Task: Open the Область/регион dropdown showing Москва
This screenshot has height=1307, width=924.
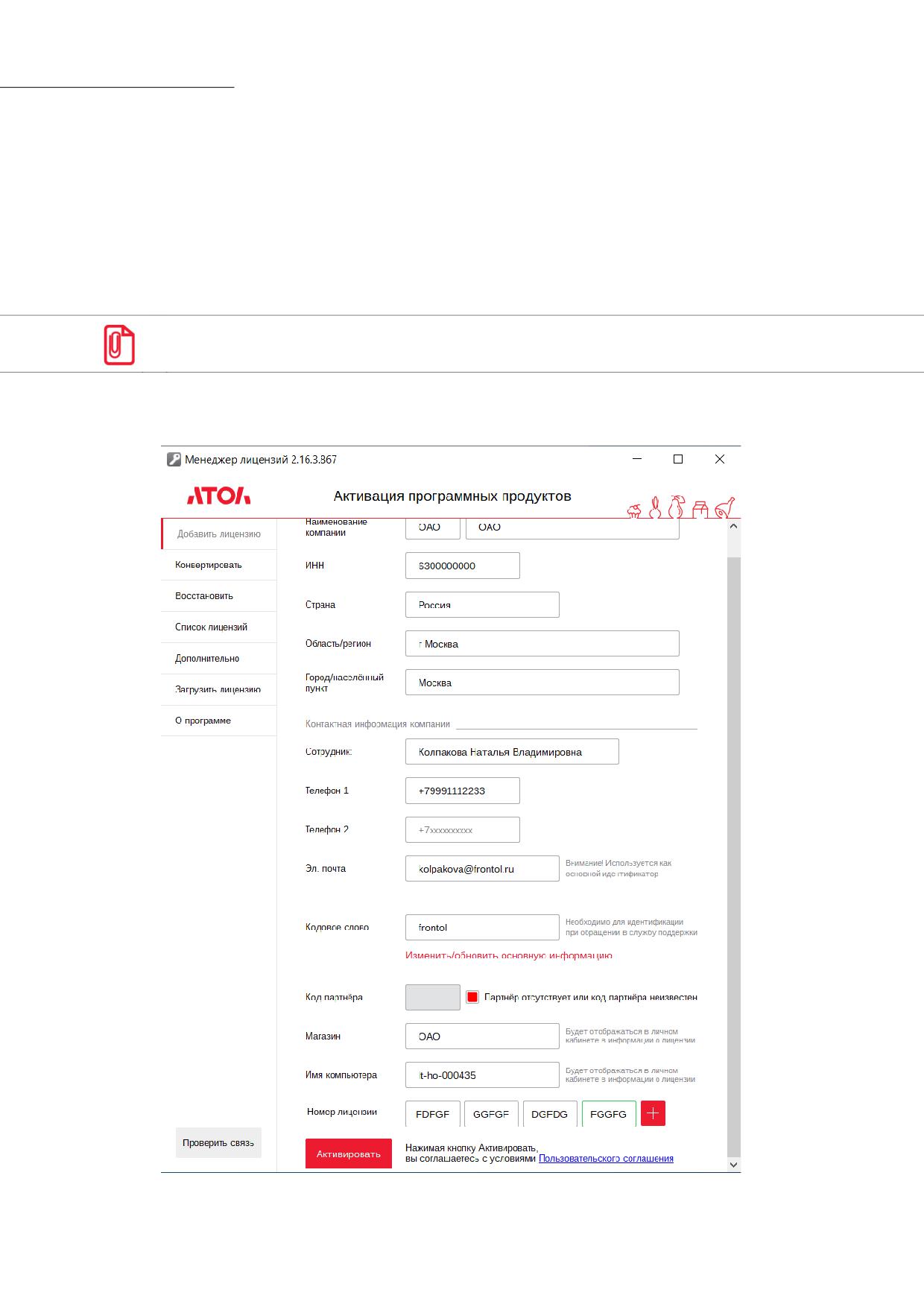Action: [542, 644]
